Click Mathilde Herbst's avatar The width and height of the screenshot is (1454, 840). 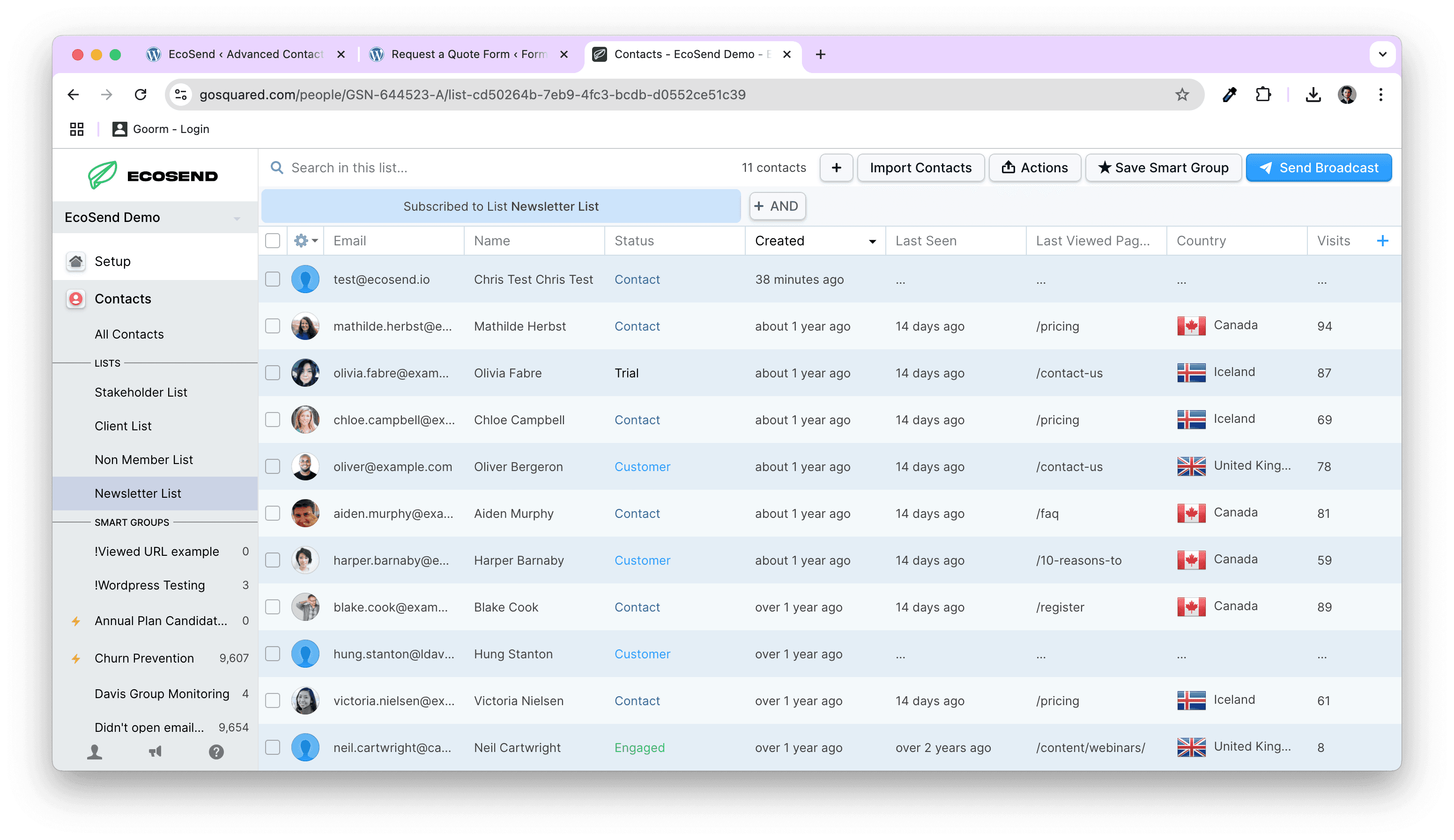click(x=305, y=326)
